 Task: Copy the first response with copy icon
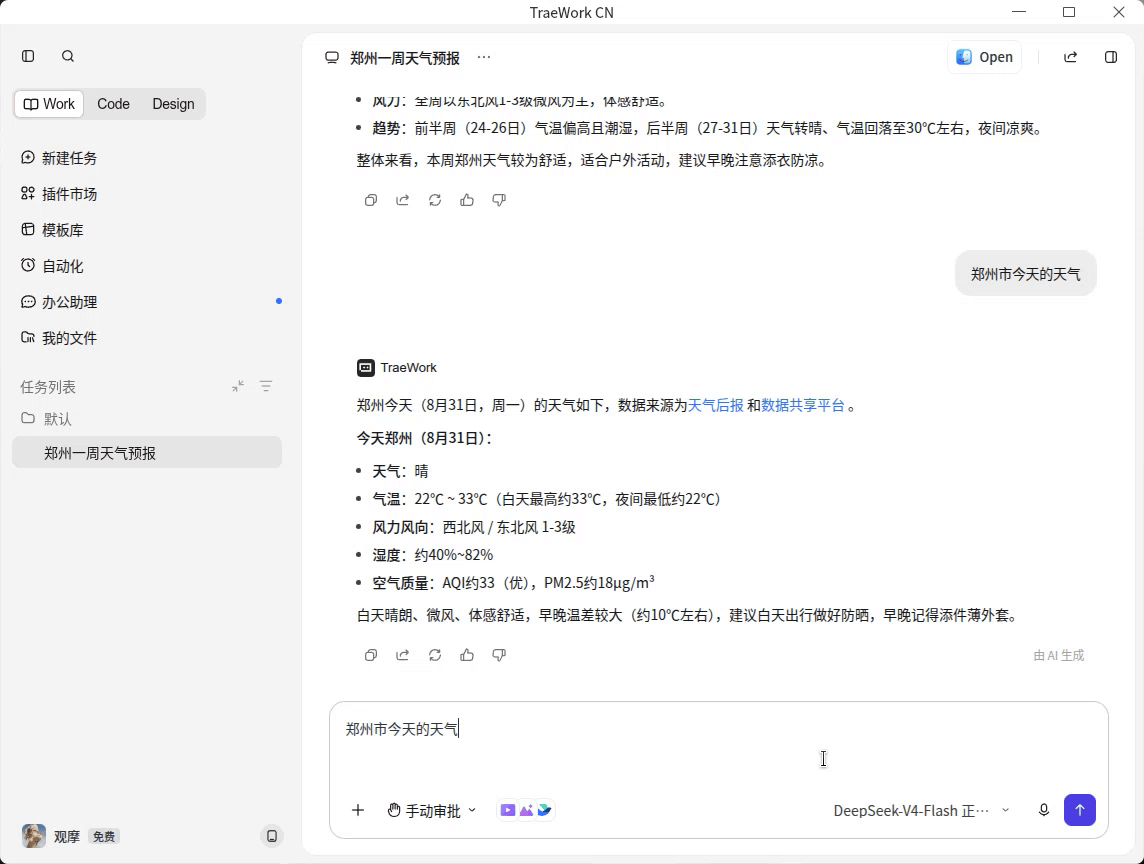pos(371,200)
